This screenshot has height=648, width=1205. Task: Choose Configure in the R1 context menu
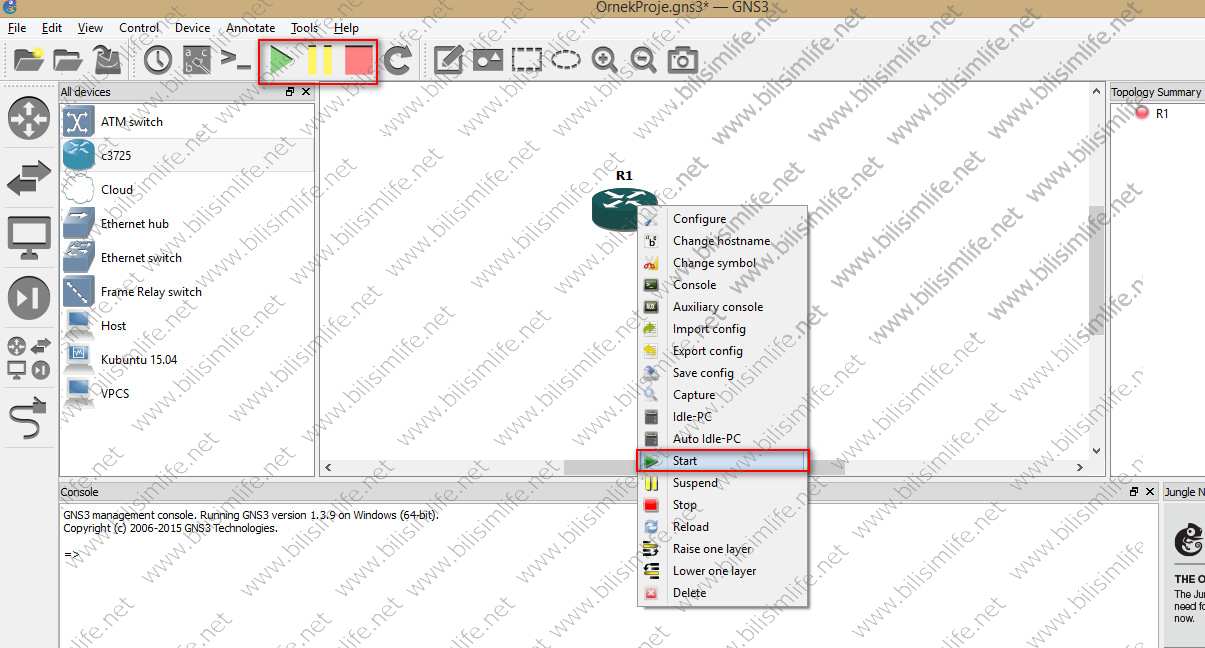pos(722,219)
